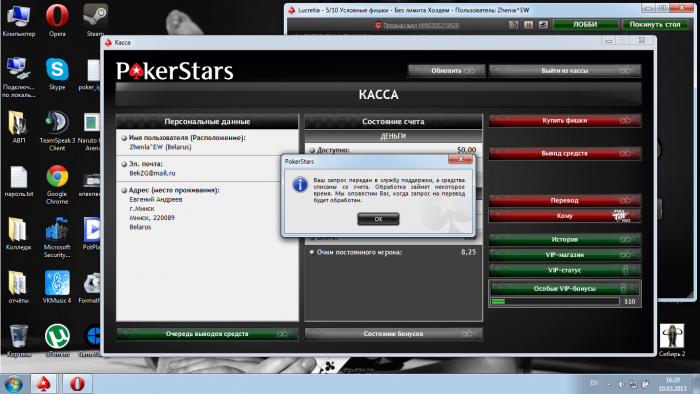
Task: Open TeamSpeak 3 Client shortcut
Action: 57,131
